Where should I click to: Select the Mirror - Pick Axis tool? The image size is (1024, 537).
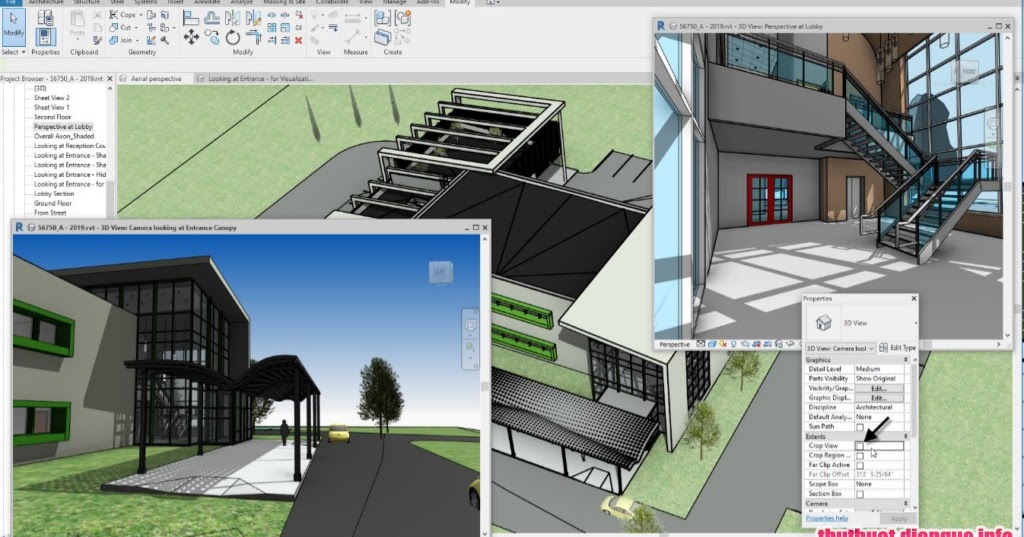[x=232, y=17]
